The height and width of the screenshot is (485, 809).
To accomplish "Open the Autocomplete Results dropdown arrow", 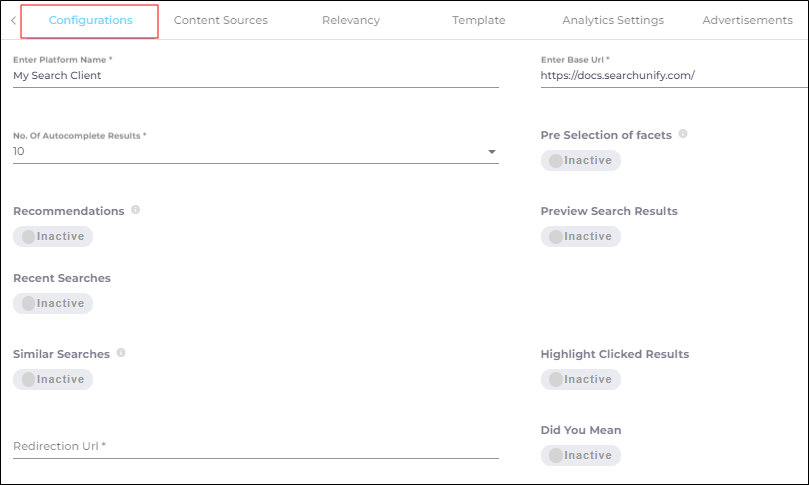I will click(x=491, y=152).
